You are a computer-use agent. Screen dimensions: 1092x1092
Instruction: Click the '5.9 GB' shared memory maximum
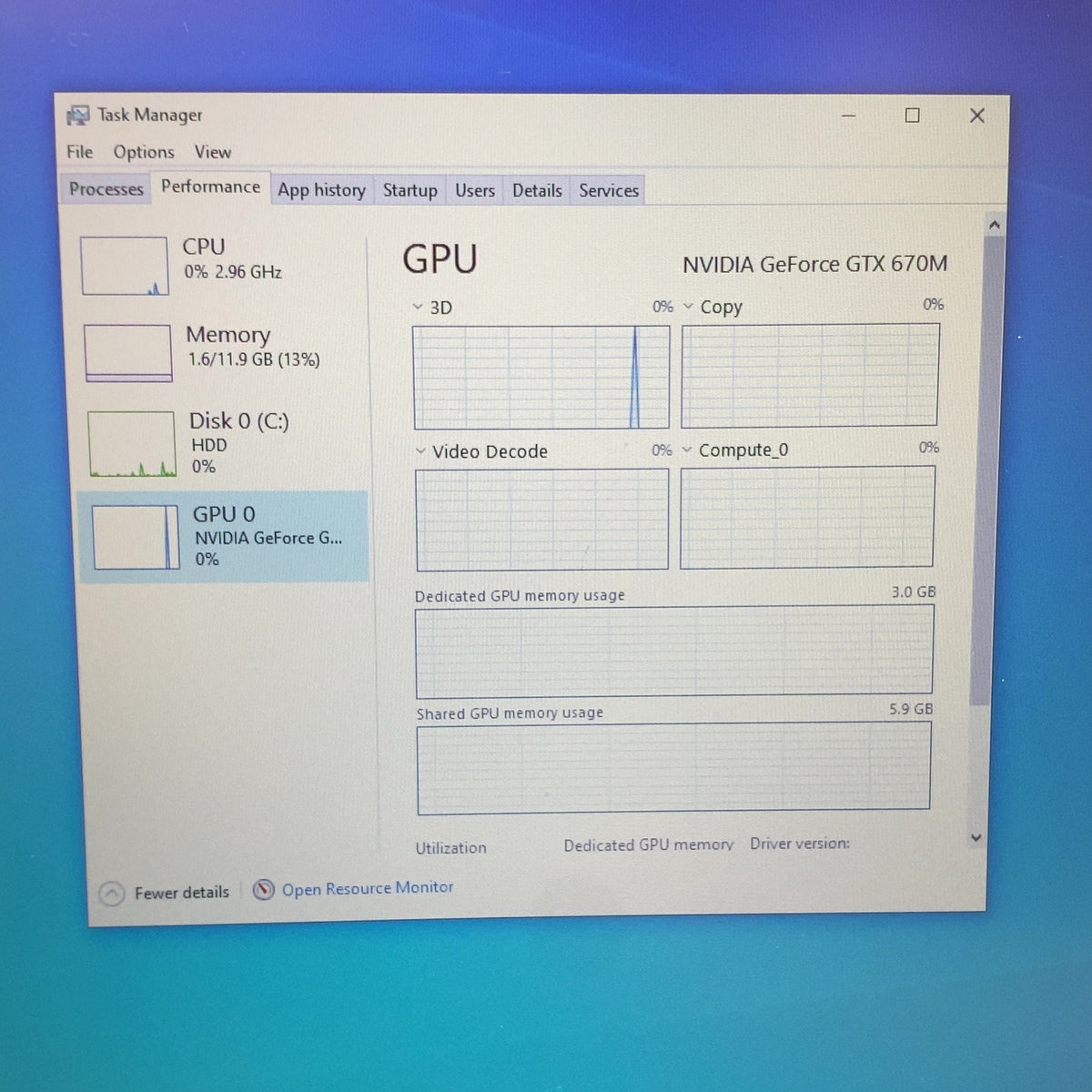click(911, 709)
